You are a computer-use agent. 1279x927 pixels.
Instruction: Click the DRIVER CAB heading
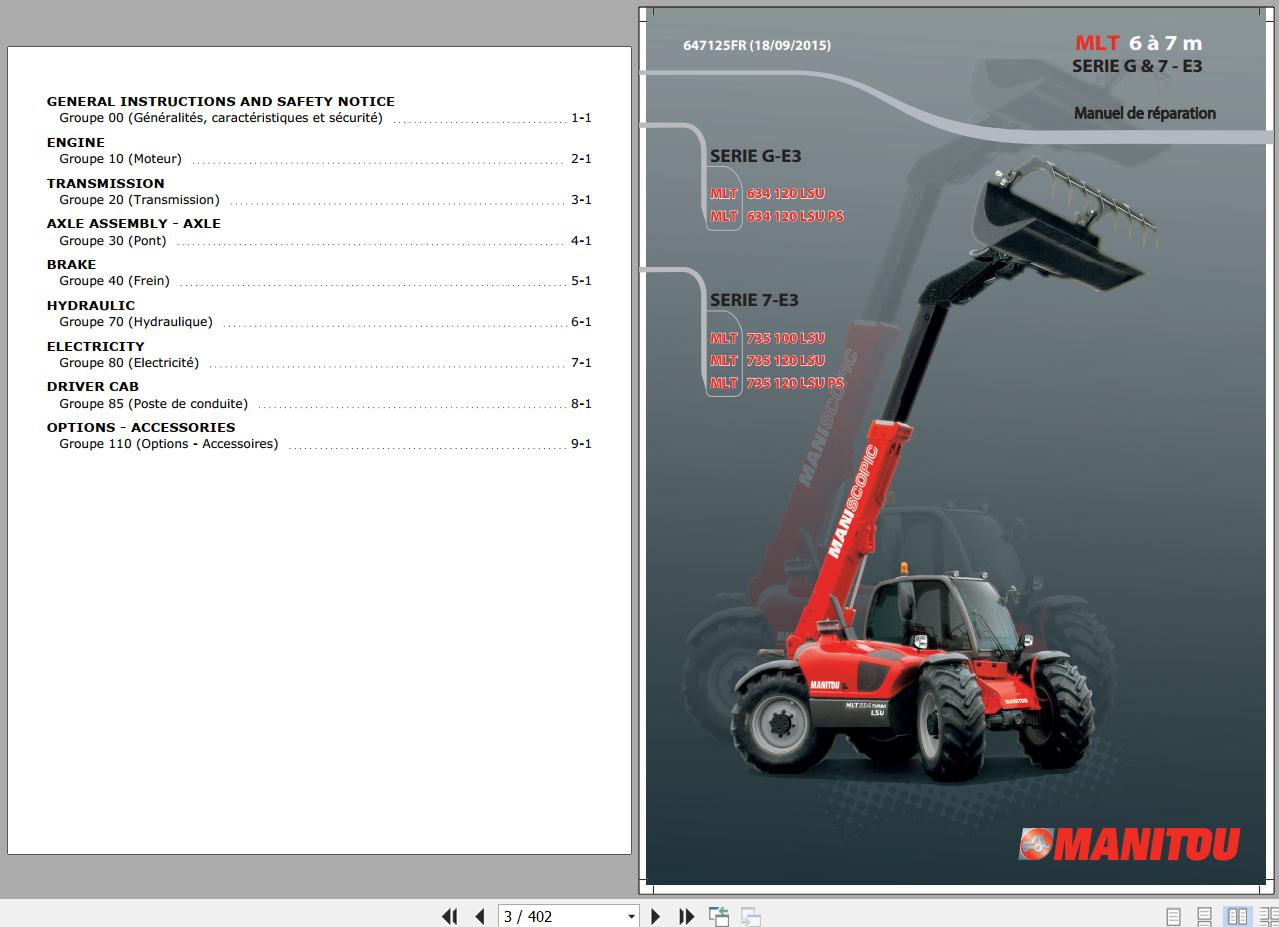(93, 386)
